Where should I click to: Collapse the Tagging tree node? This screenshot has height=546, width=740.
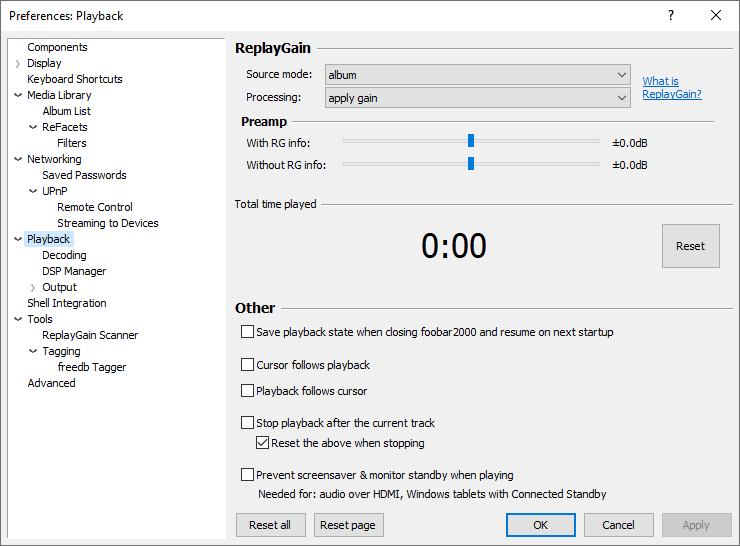point(33,352)
